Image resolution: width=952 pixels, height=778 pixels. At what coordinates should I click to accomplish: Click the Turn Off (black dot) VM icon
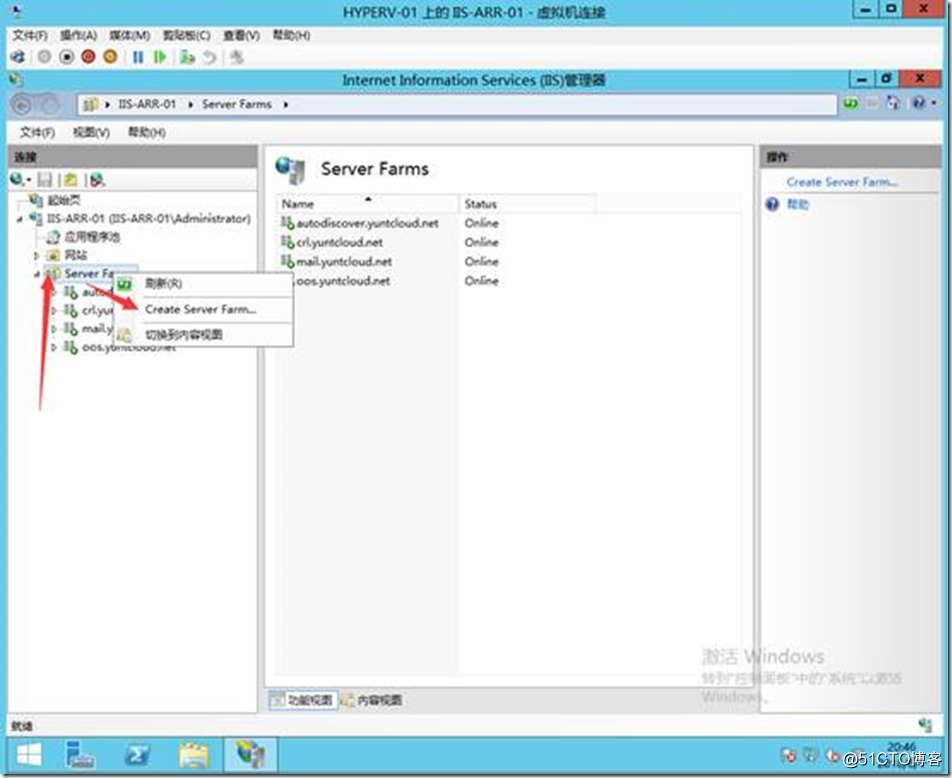tap(66, 57)
